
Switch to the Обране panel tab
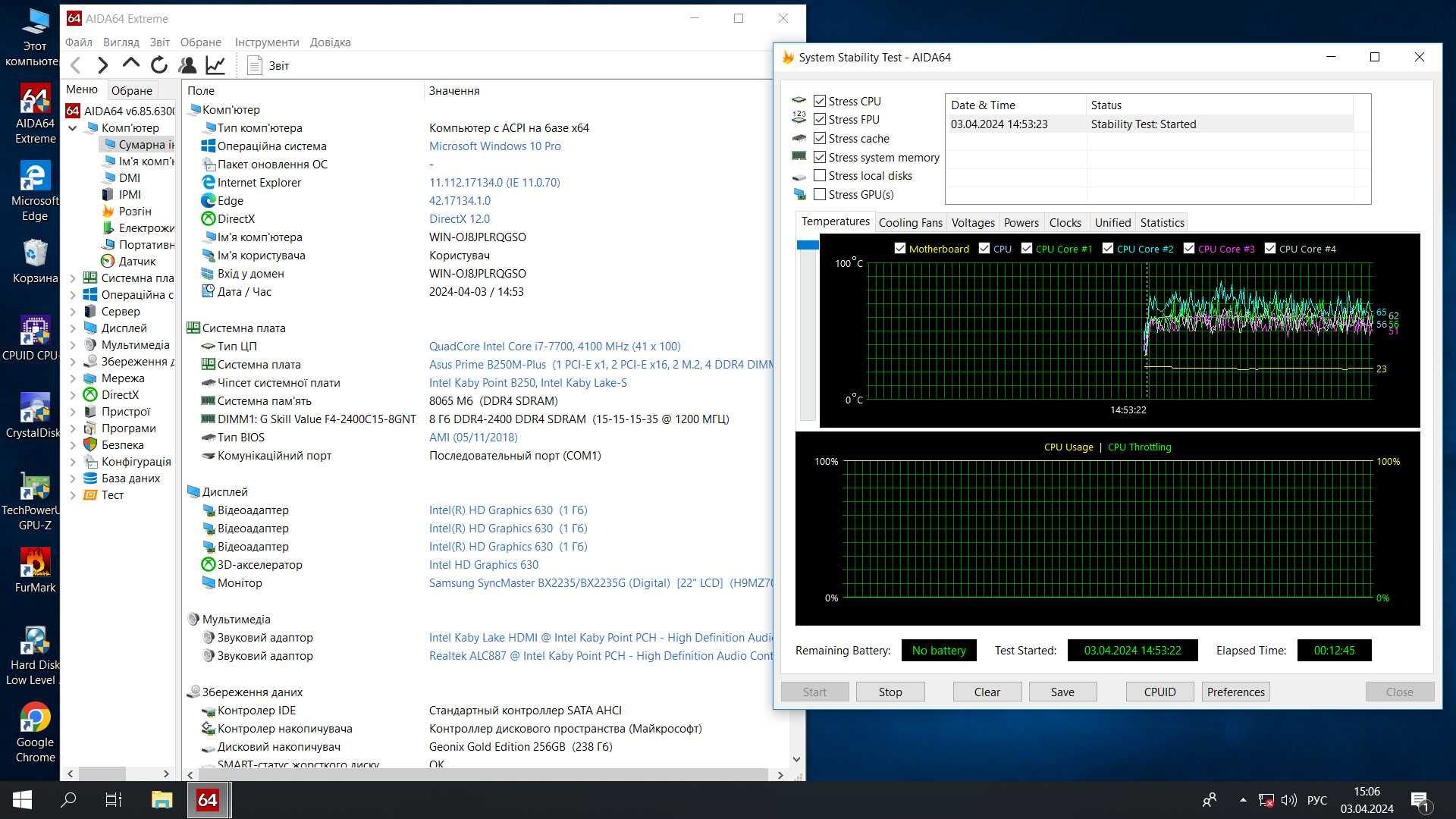132,90
